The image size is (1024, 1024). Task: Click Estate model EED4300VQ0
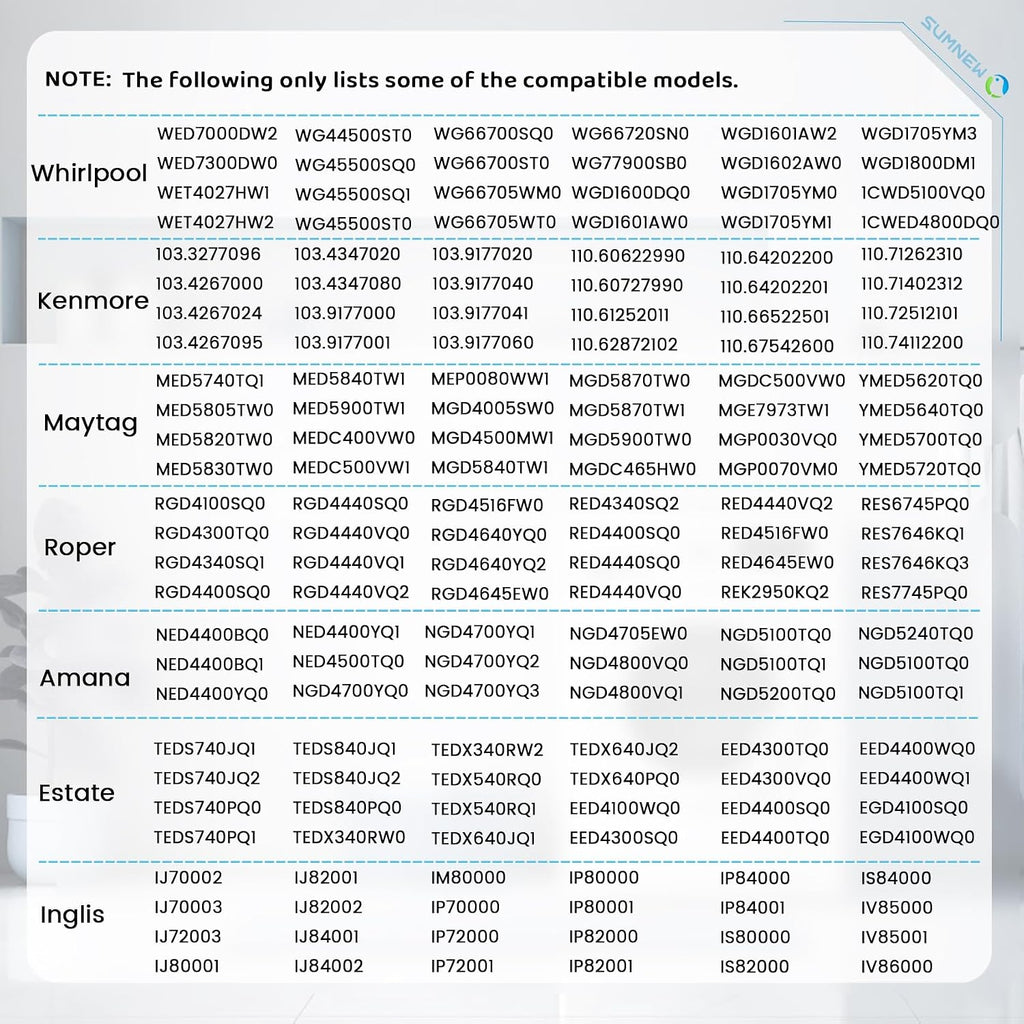click(x=775, y=778)
